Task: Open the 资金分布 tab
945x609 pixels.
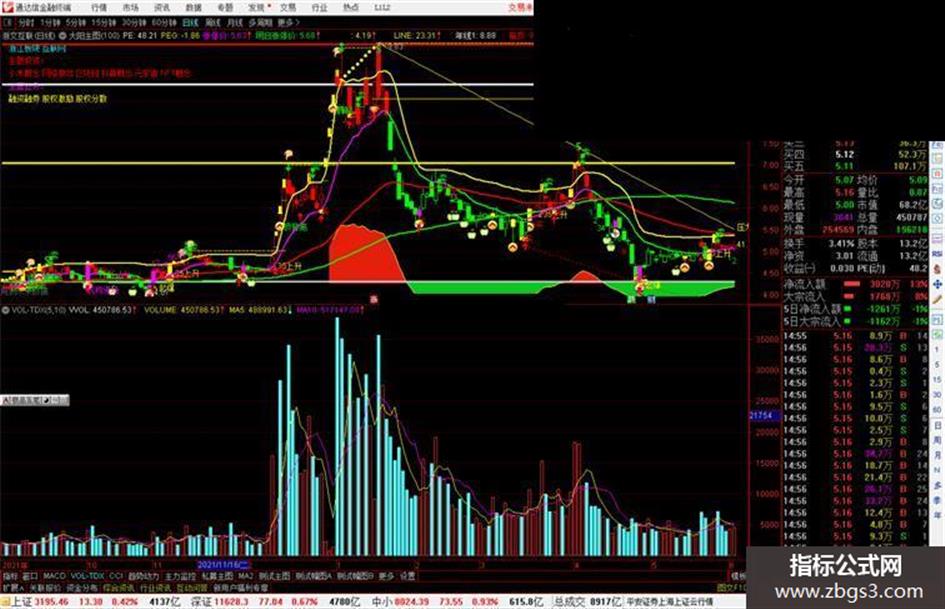Action: point(82,587)
